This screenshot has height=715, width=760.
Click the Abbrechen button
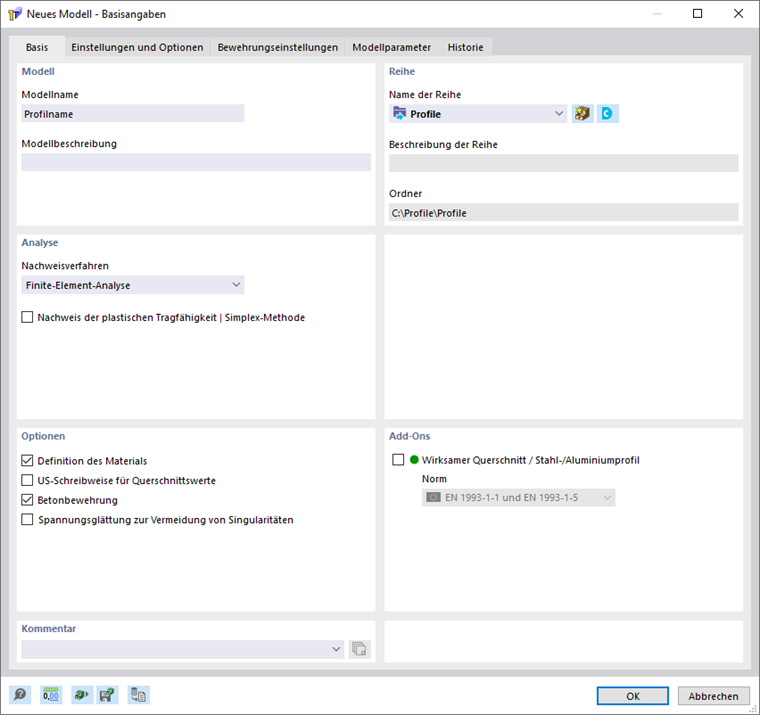[x=713, y=696]
